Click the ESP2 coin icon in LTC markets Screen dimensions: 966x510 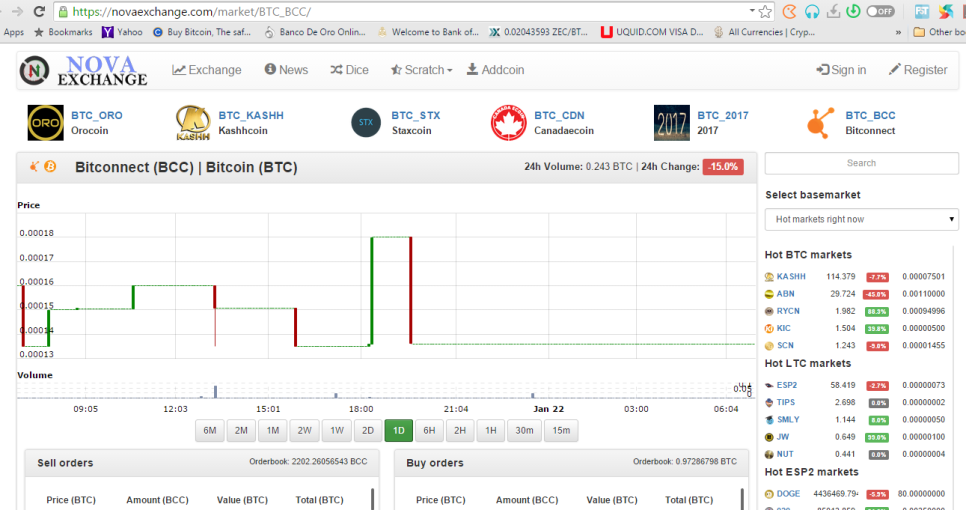pyautogui.click(x=769, y=386)
